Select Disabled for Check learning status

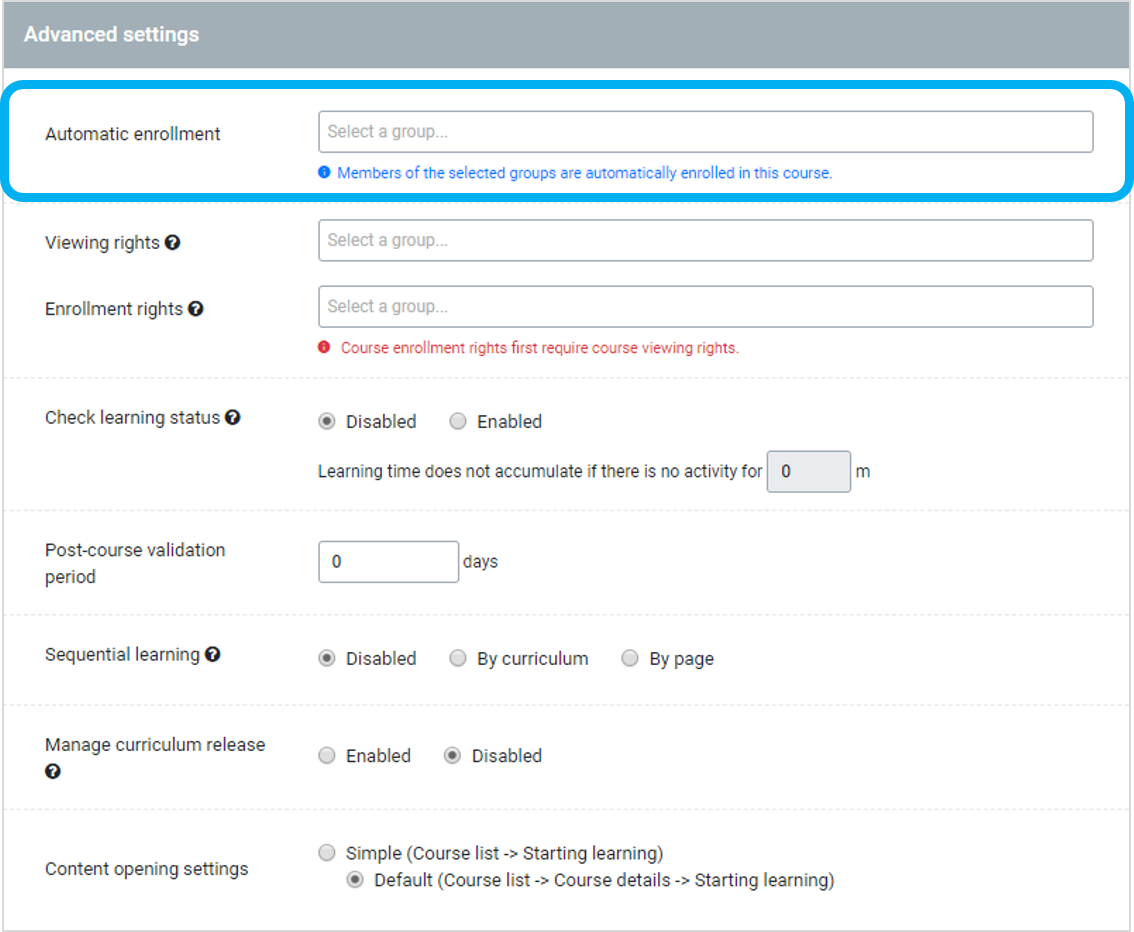click(325, 421)
